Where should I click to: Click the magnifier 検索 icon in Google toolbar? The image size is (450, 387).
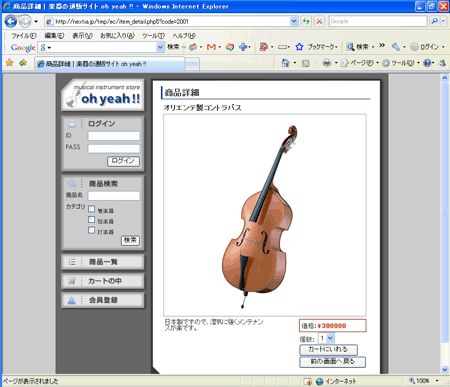(x=350, y=47)
